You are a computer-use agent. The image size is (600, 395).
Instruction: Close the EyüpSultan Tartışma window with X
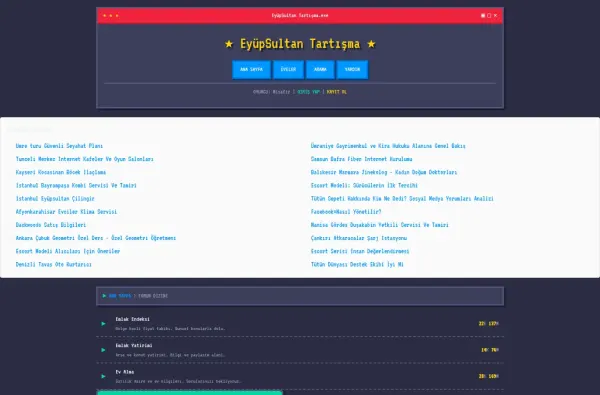495,16
